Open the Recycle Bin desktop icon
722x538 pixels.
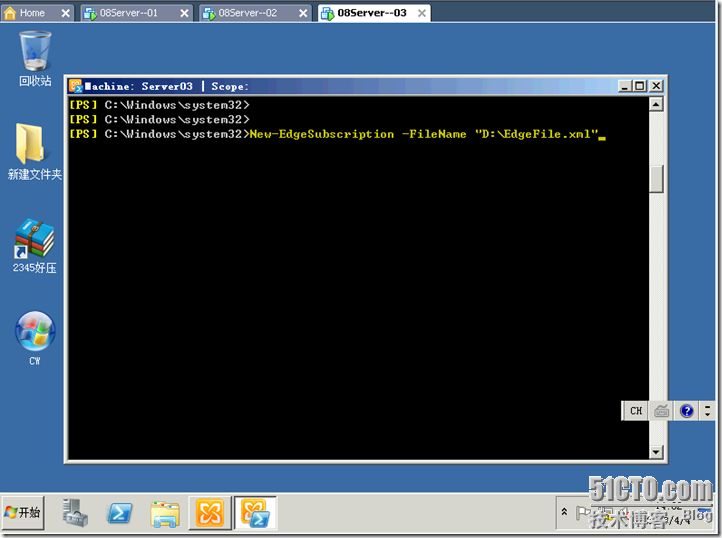point(35,58)
